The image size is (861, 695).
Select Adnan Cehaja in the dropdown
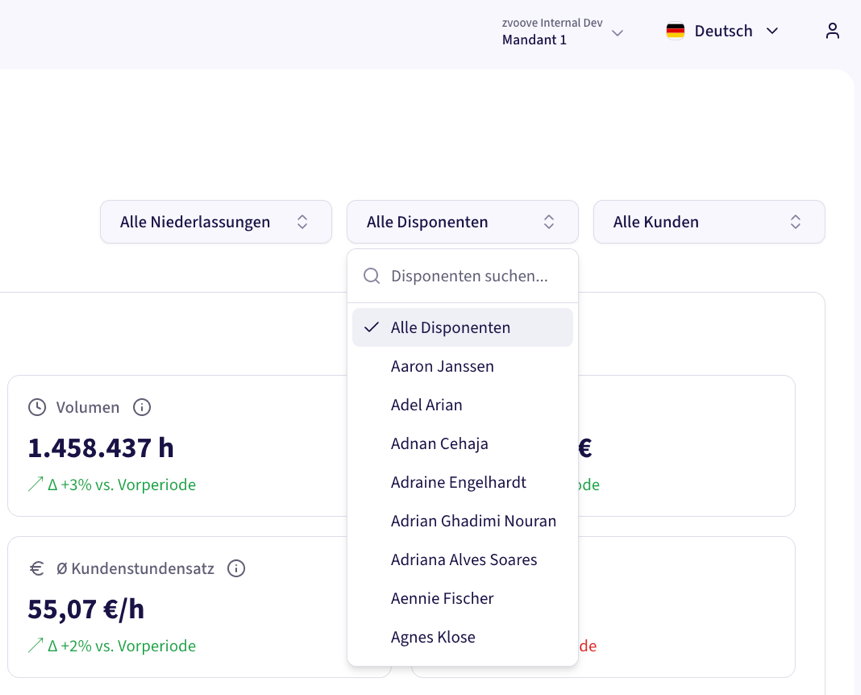coord(439,443)
